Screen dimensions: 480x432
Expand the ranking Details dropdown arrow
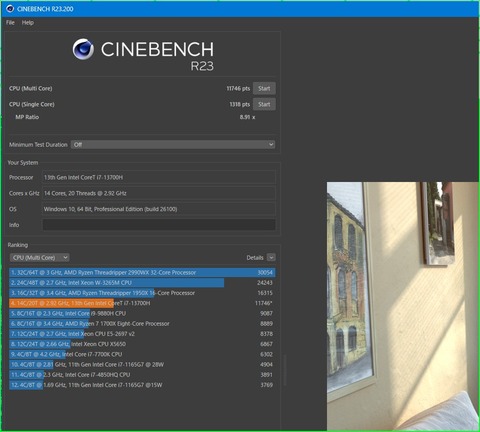(271, 258)
